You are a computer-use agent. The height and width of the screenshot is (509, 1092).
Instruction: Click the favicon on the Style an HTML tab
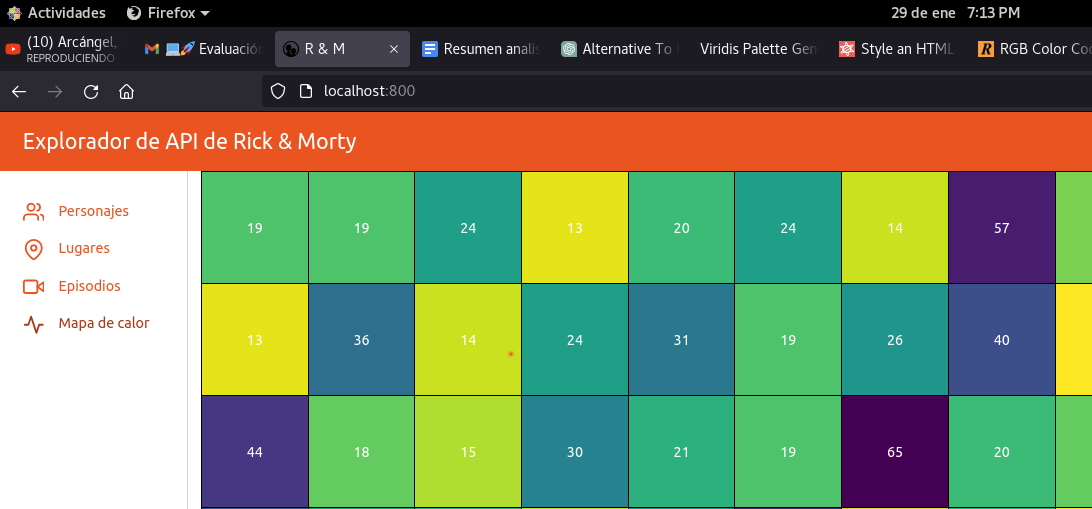click(x=847, y=49)
